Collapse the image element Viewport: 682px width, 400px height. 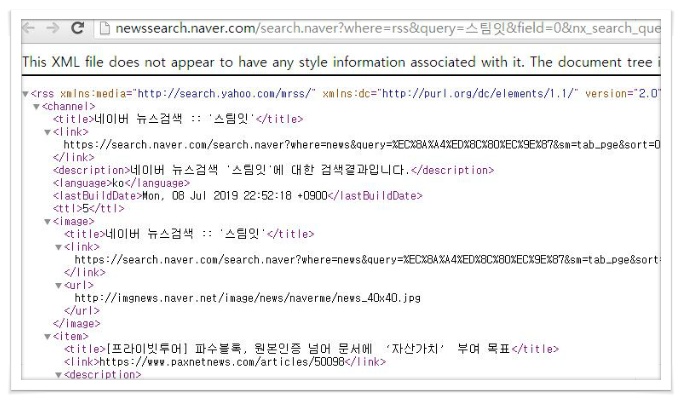click(47, 222)
